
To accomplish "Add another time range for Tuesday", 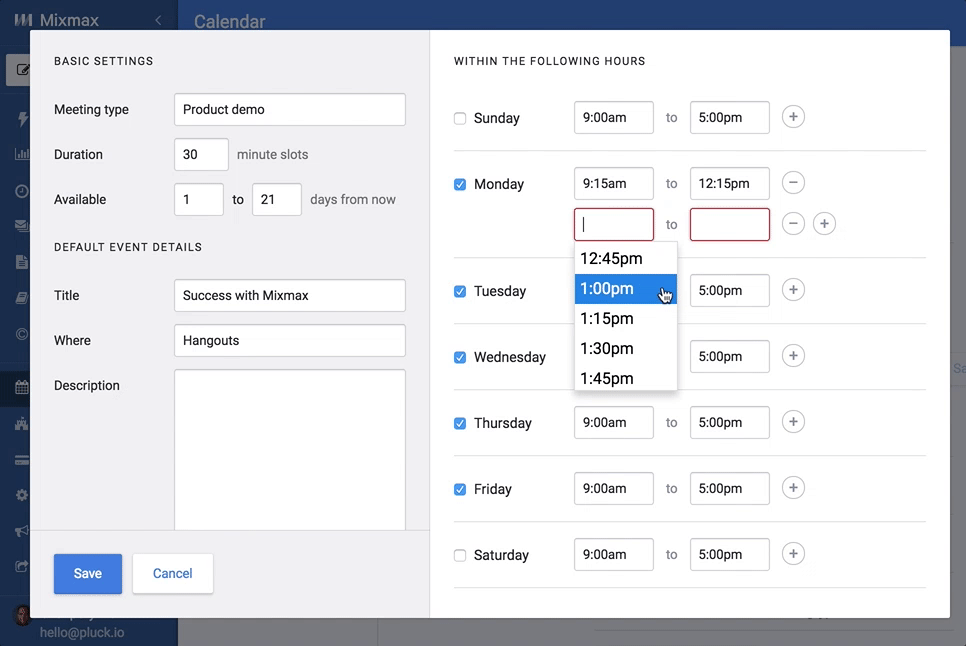I will pyautogui.click(x=793, y=290).
